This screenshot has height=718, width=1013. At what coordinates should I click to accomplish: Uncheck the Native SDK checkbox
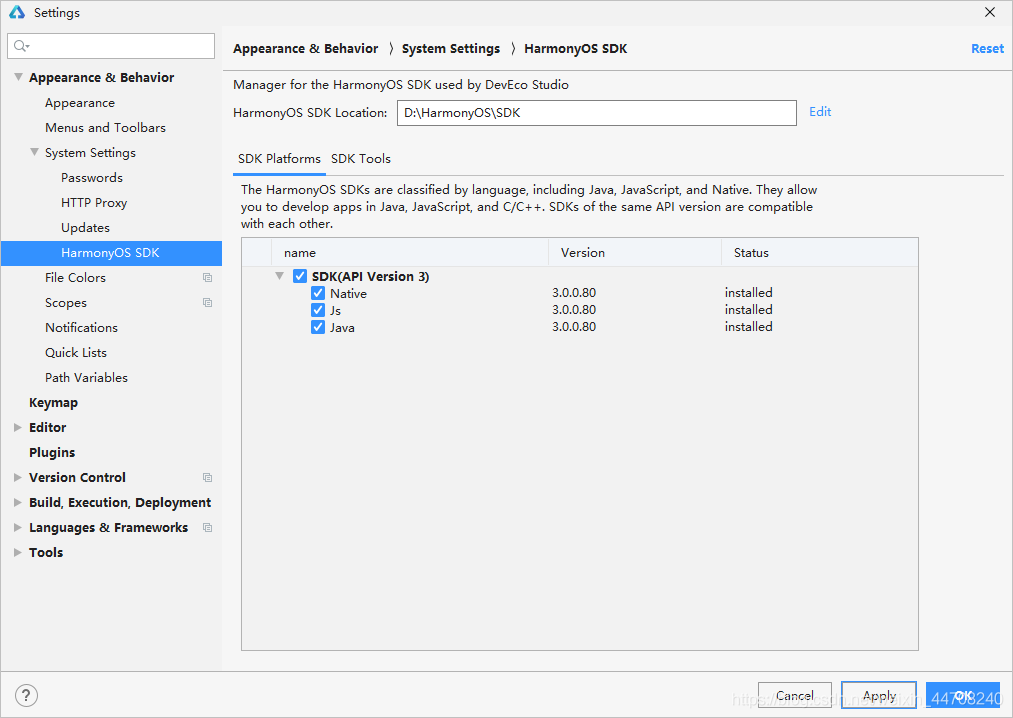tap(318, 293)
